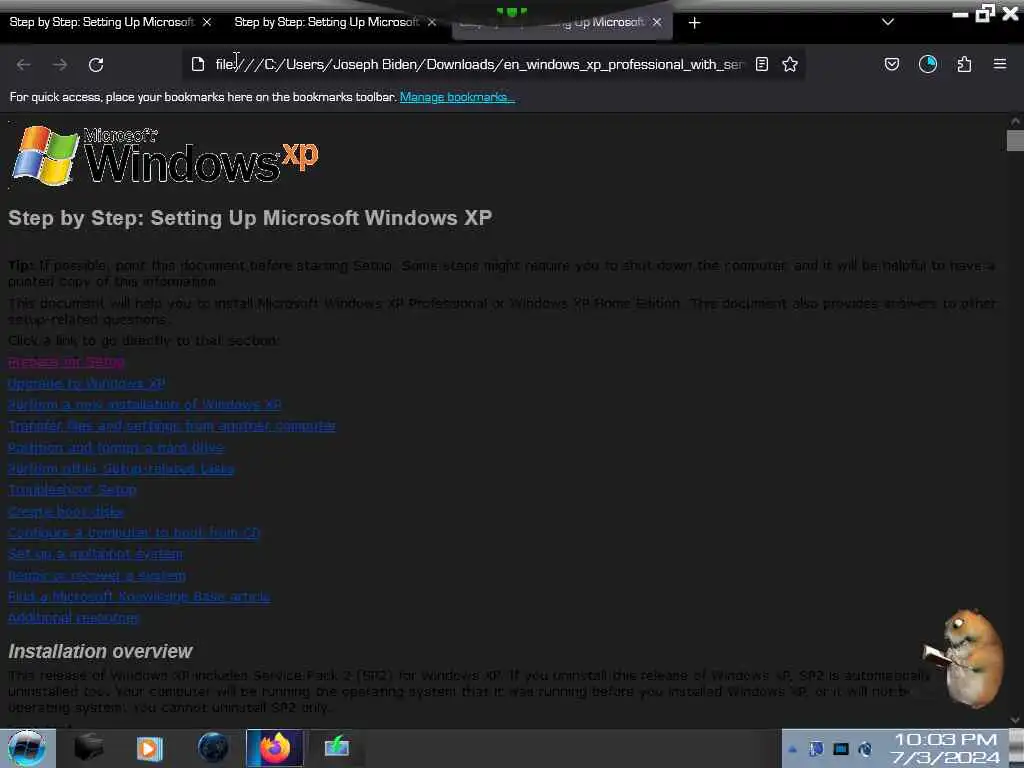Image resolution: width=1024 pixels, height=768 pixels.
Task: Open a new tab with plus button
Action: tap(694, 23)
